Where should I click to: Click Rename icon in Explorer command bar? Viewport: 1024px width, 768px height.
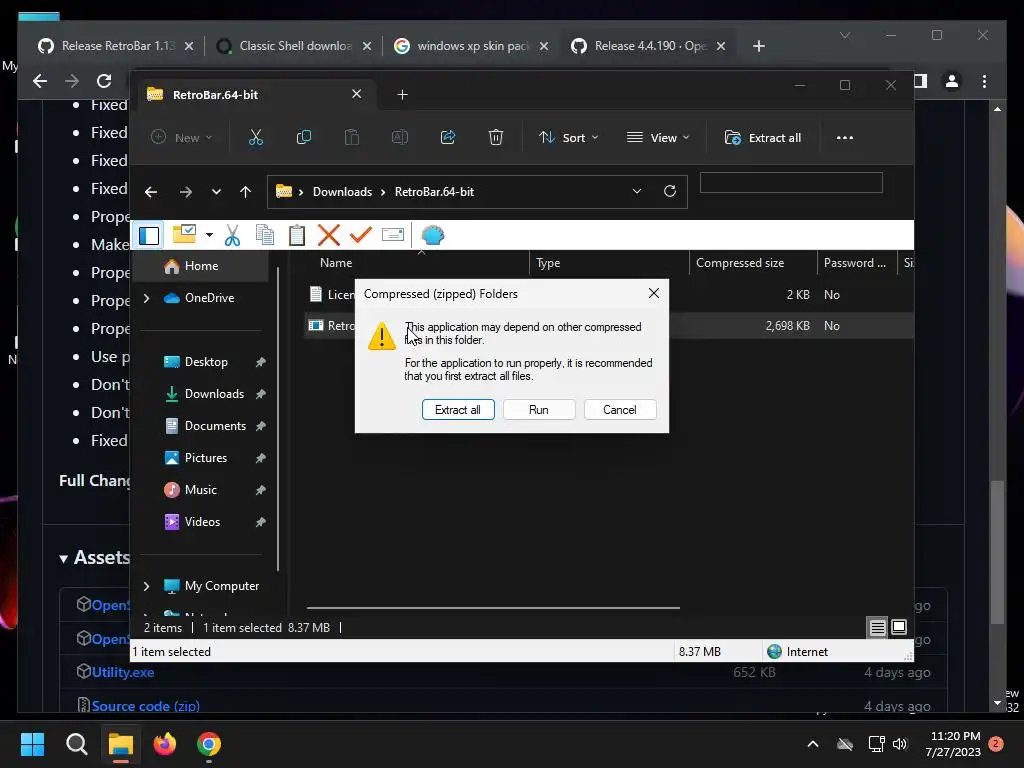[x=400, y=137]
